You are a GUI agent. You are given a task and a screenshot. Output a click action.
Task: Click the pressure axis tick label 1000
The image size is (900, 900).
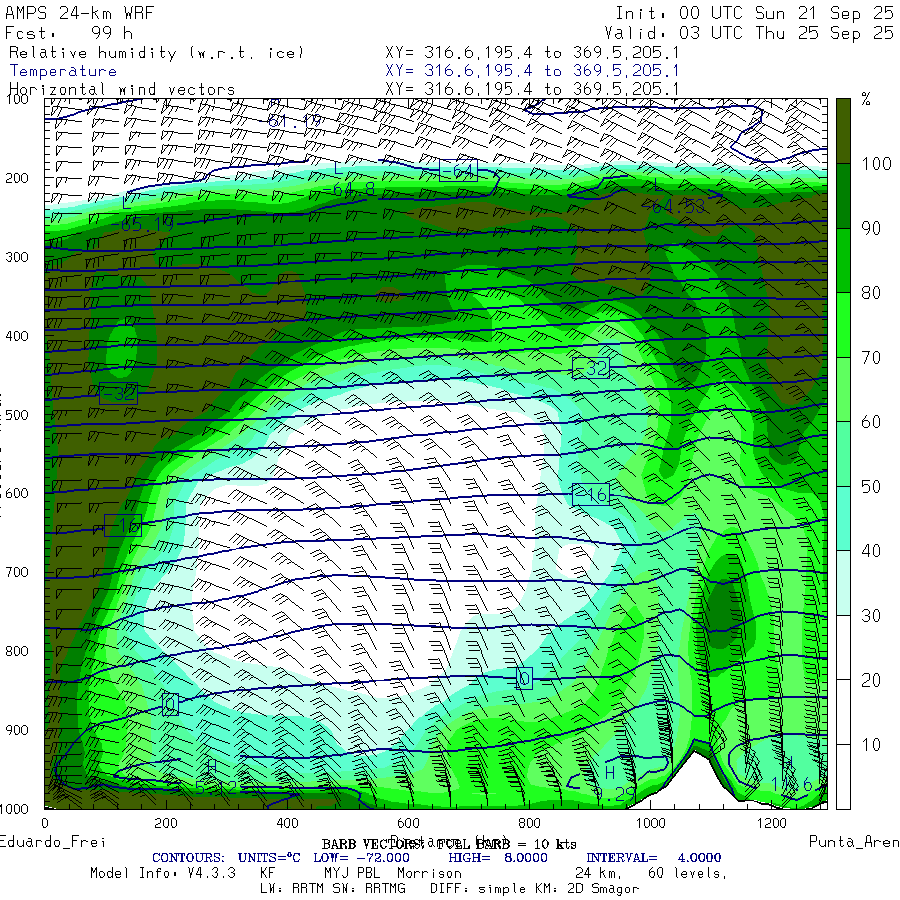pos(14,809)
